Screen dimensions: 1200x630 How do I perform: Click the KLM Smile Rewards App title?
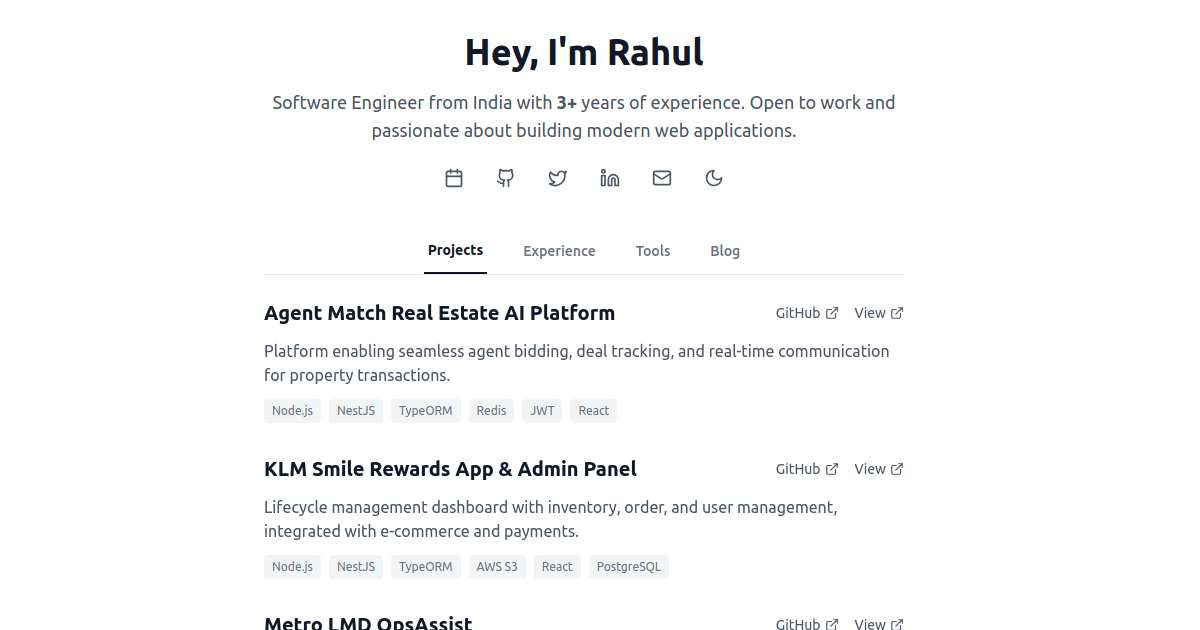point(450,469)
